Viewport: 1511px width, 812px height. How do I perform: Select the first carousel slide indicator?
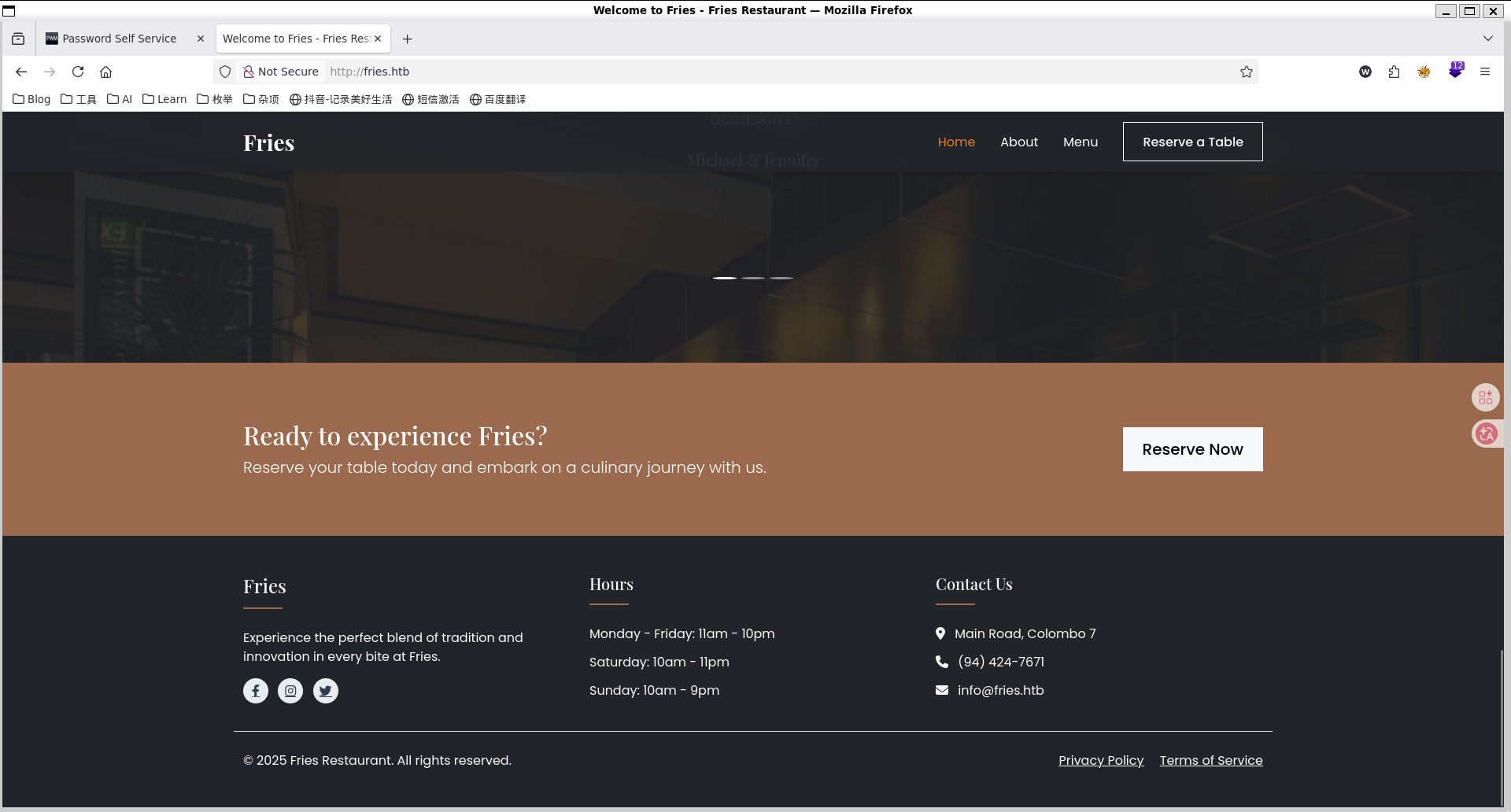(x=725, y=278)
